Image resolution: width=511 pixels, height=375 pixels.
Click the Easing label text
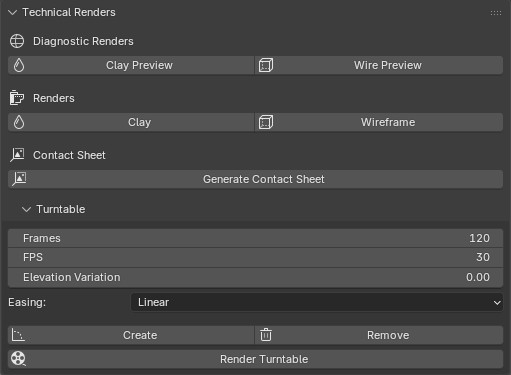[27, 302]
